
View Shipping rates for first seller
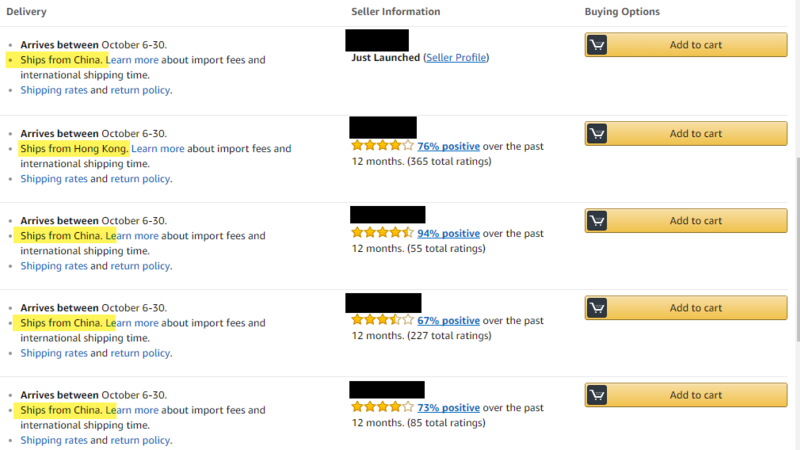tap(54, 90)
